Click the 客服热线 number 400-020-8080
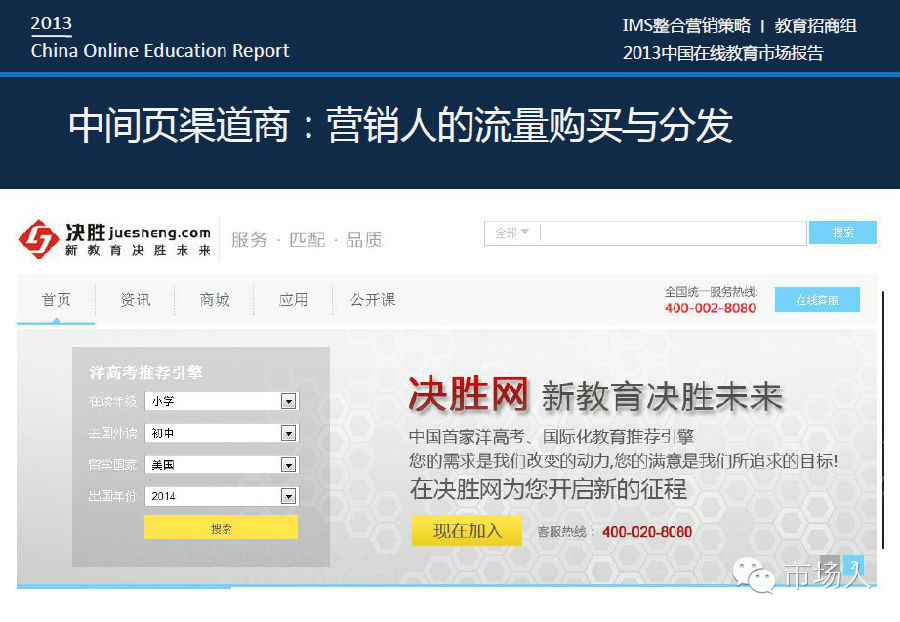The height and width of the screenshot is (622, 900). pyautogui.click(x=647, y=532)
